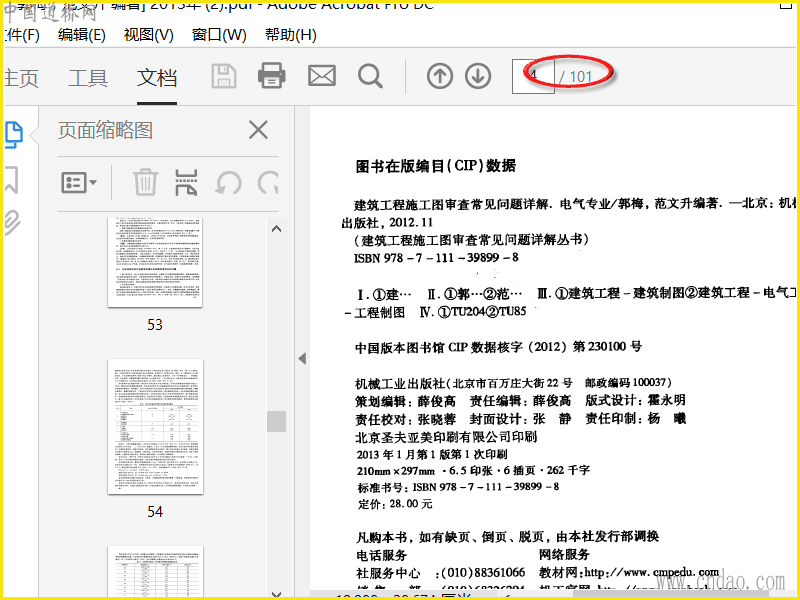
Task: Click the Search magnifier icon
Action: (370, 77)
